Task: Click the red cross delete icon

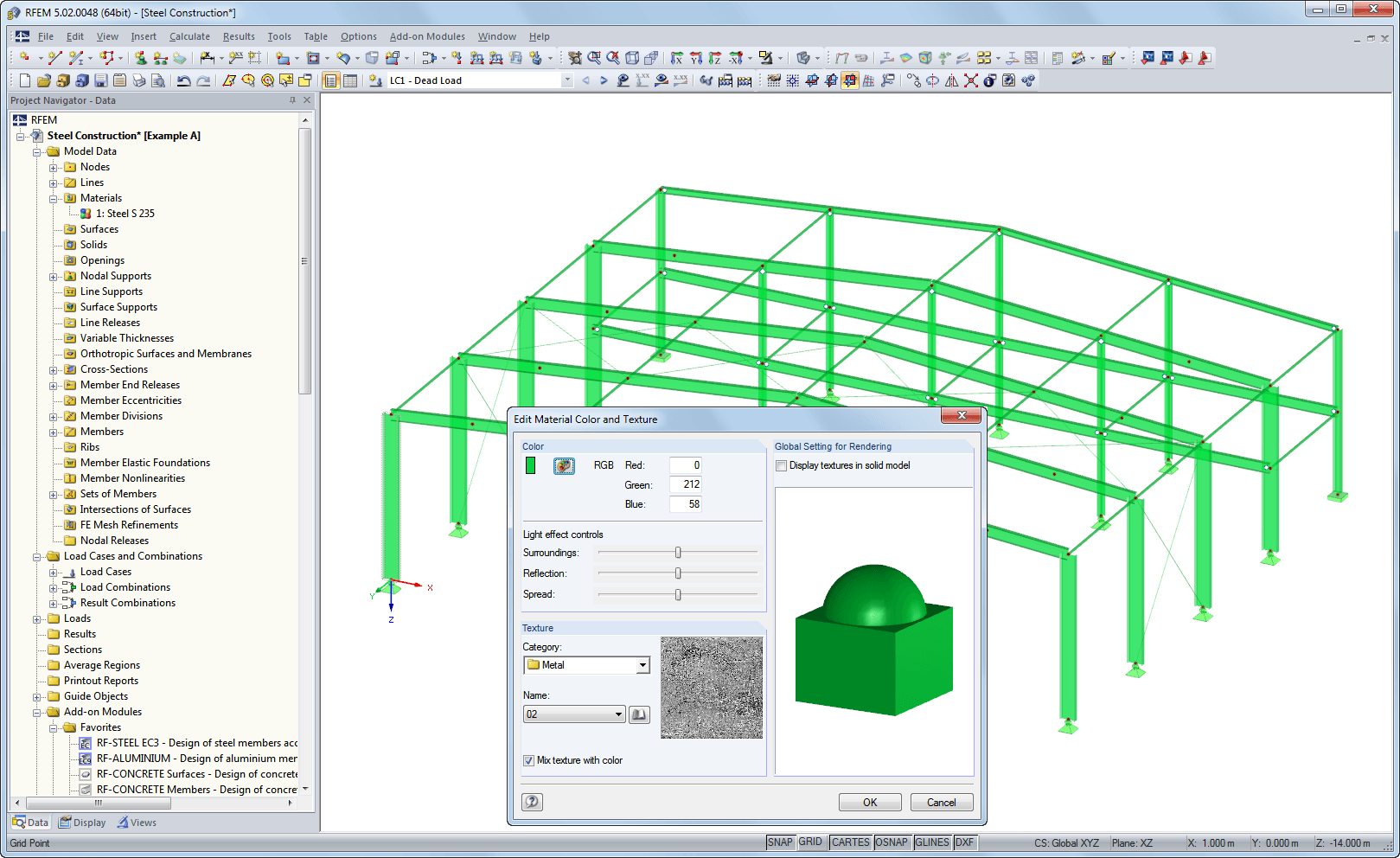Action: point(970,80)
